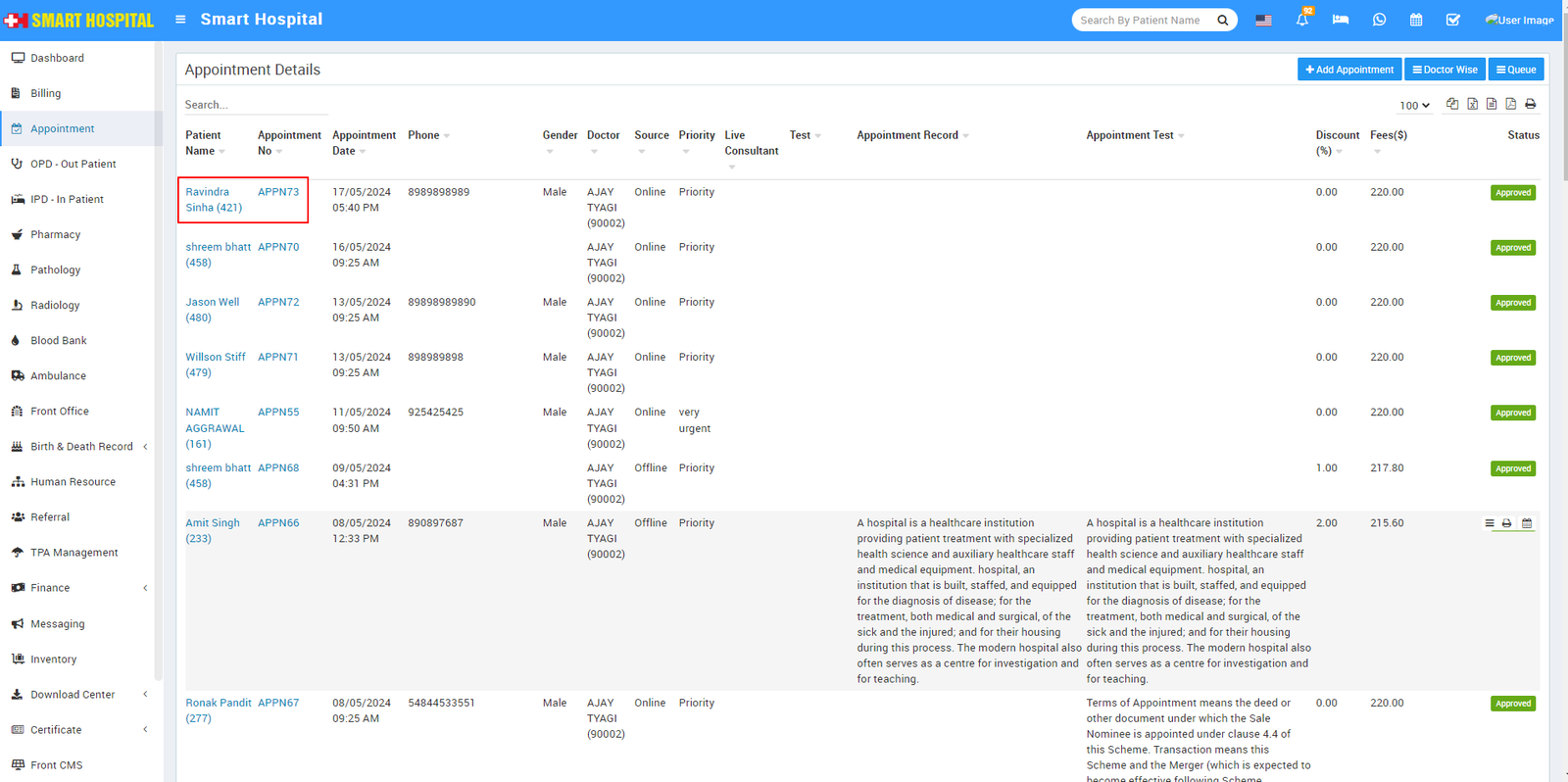Toggle the sidebar hamburger menu
Viewport: 1568px width, 782px height.
pos(180,20)
